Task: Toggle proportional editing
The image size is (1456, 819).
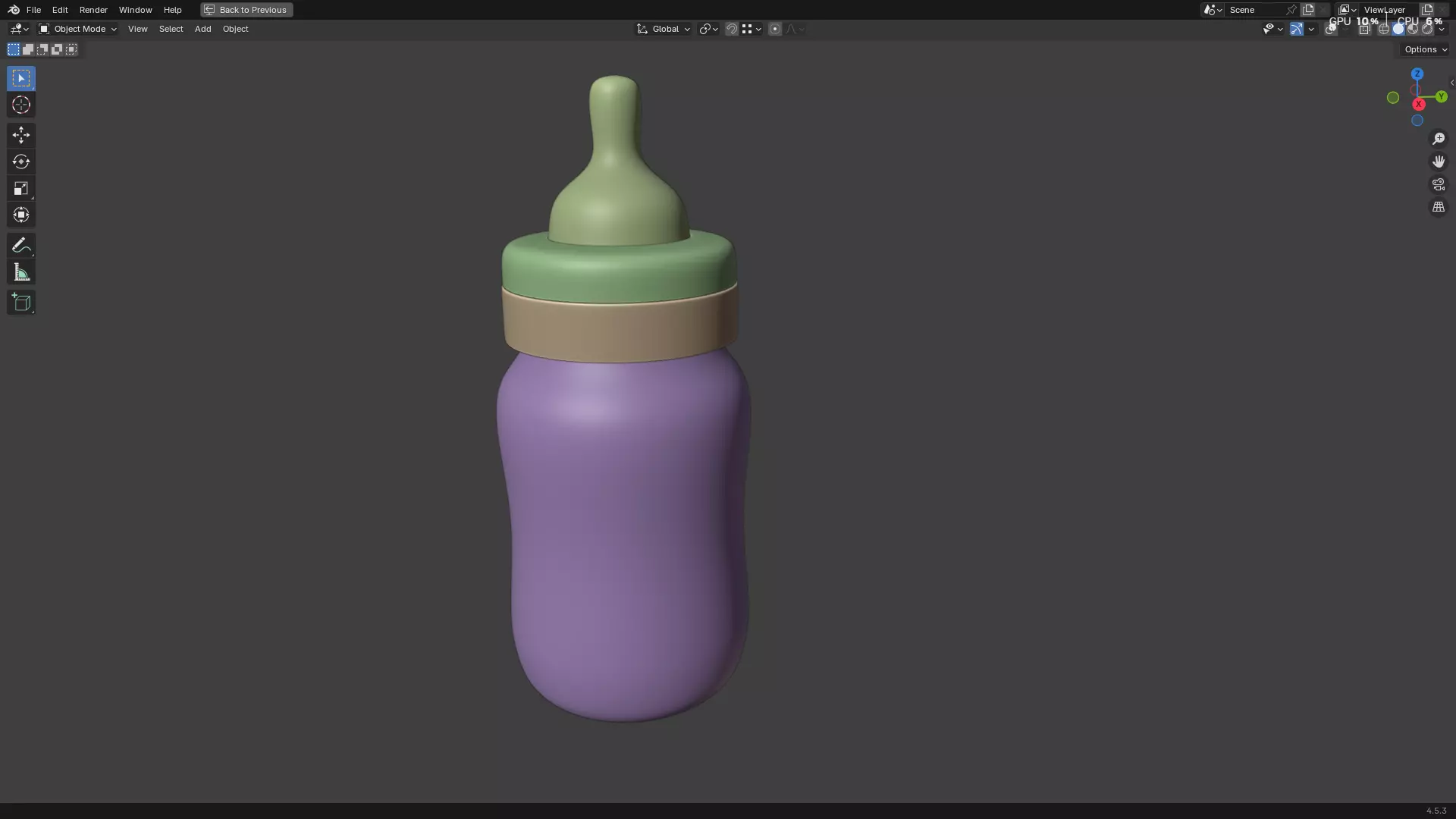Action: pos(775,29)
